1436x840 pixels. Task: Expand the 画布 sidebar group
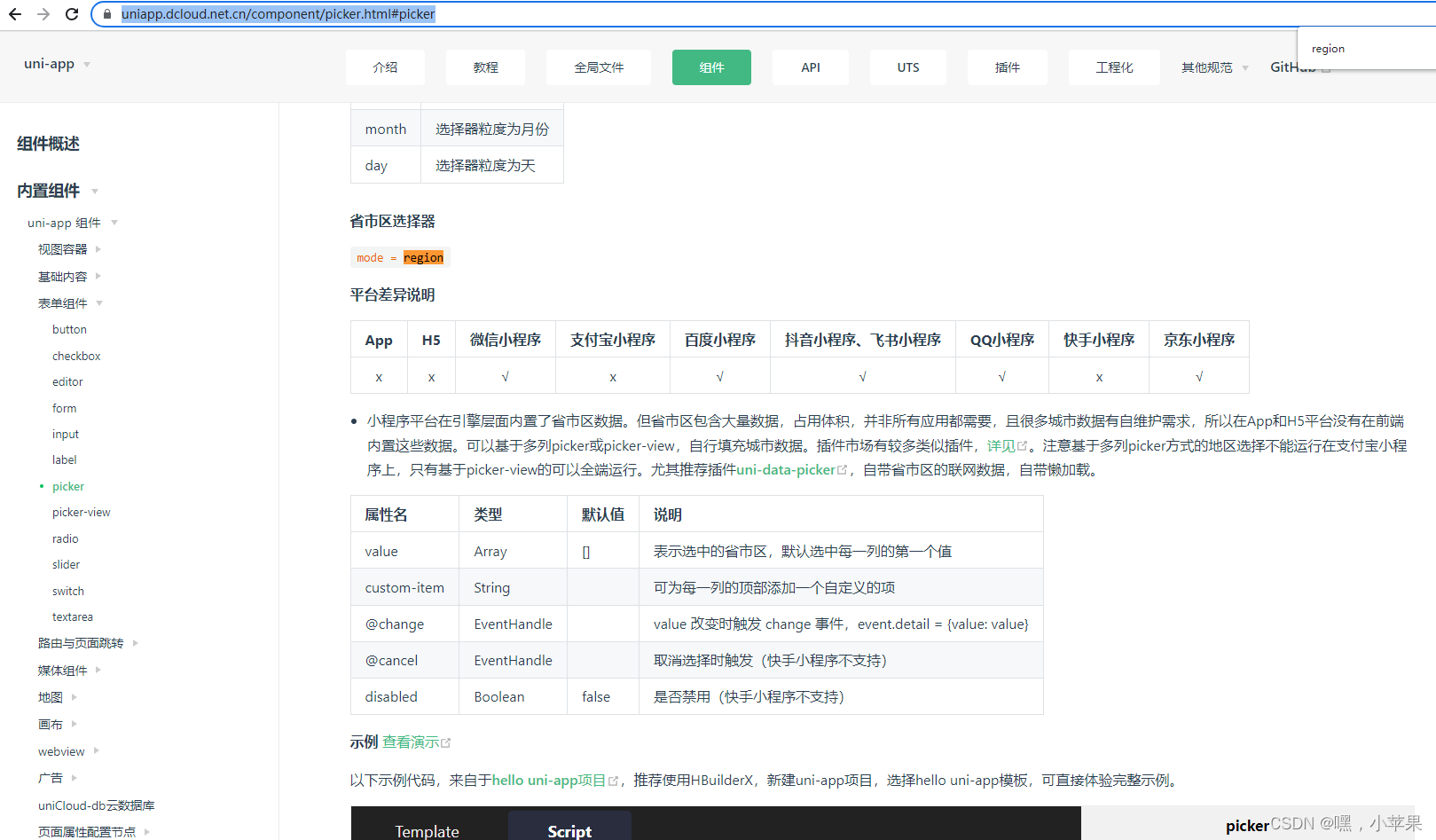tap(58, 725)
